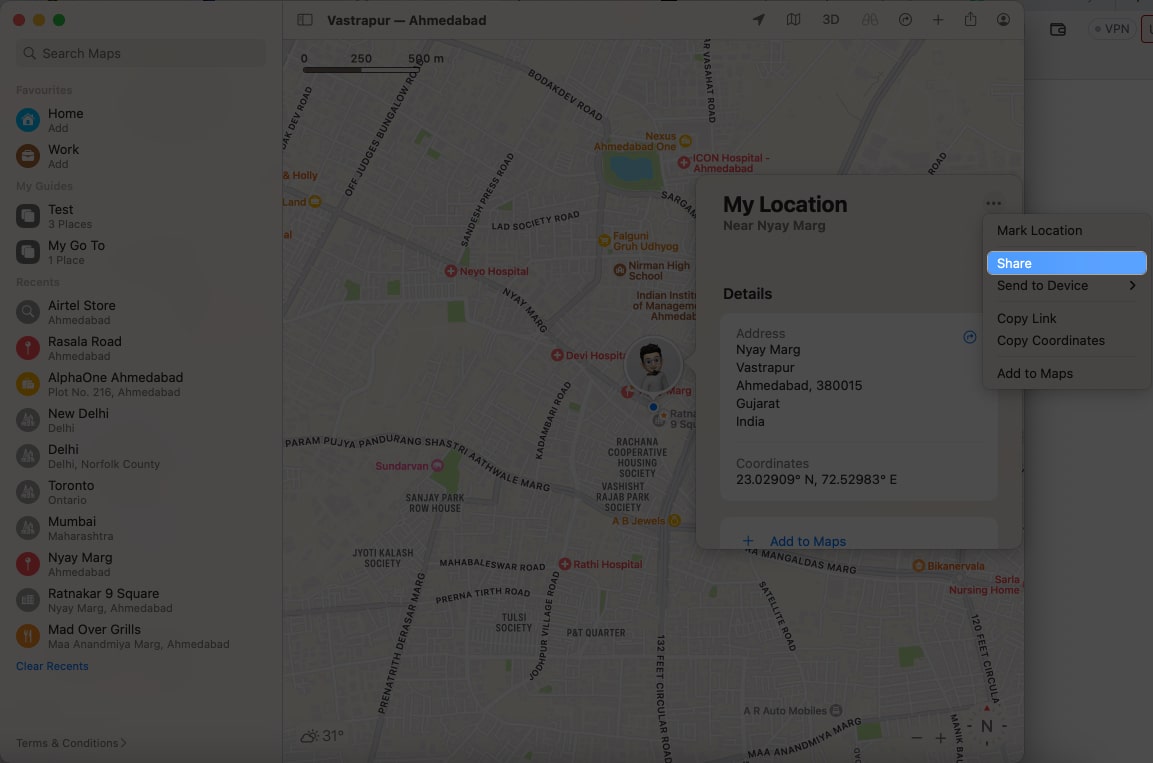Viewport: 1153px width, 763px height.
Task: Choose Copy Link from the menu
Action: pyautogui.click(x=1066, y=319)
